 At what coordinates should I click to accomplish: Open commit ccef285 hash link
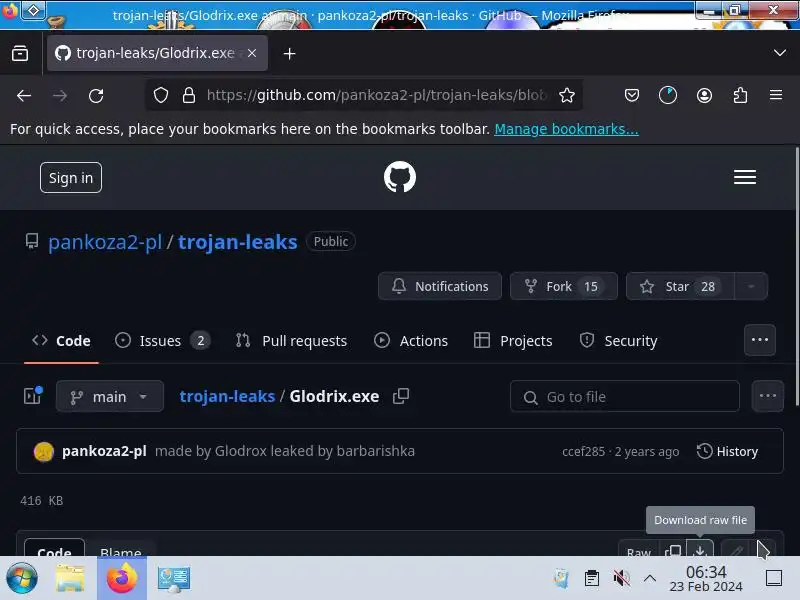pos(583,452)
